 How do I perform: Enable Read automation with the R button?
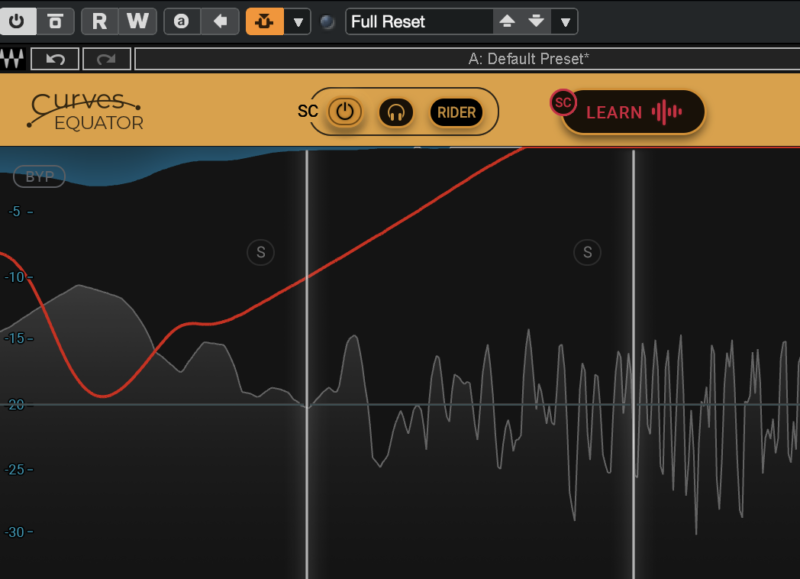click(99, 20)
